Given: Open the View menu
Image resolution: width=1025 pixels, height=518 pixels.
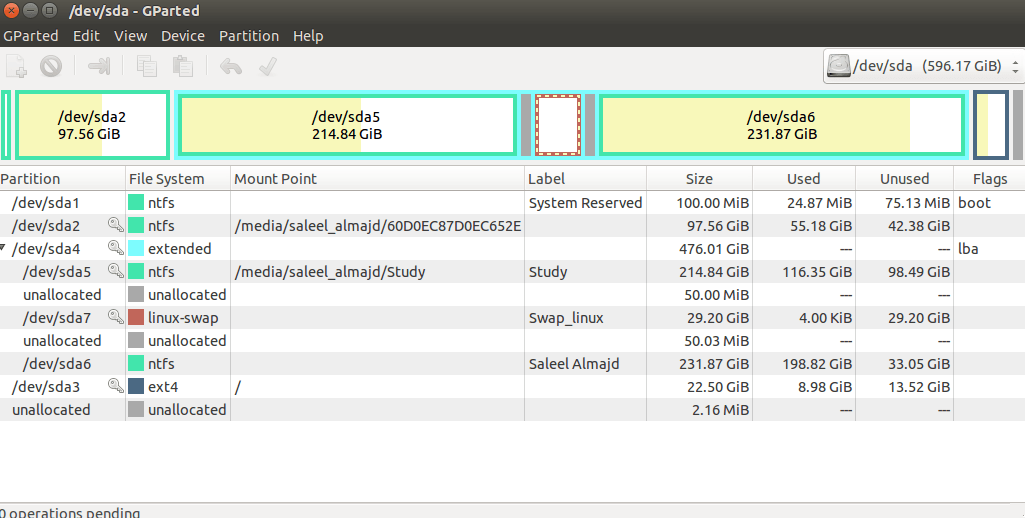Looking at the screenshot, I should coord(130,36).
